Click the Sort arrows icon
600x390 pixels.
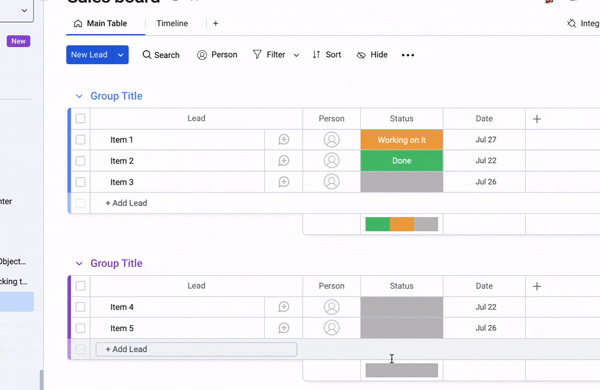point(316,55)
